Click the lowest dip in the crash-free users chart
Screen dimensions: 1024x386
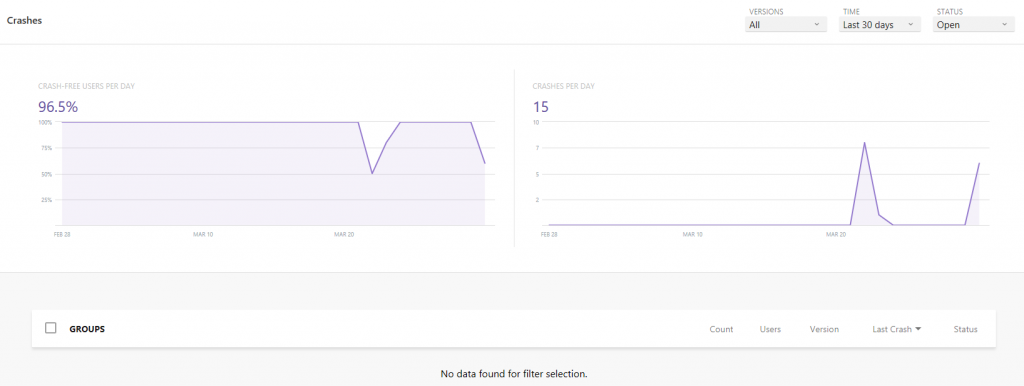click(x=372, y=173)
